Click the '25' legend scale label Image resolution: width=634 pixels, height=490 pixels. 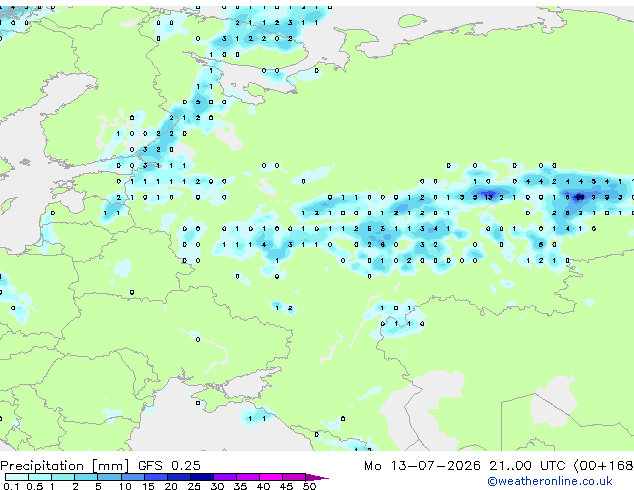[x=194, y=486]
